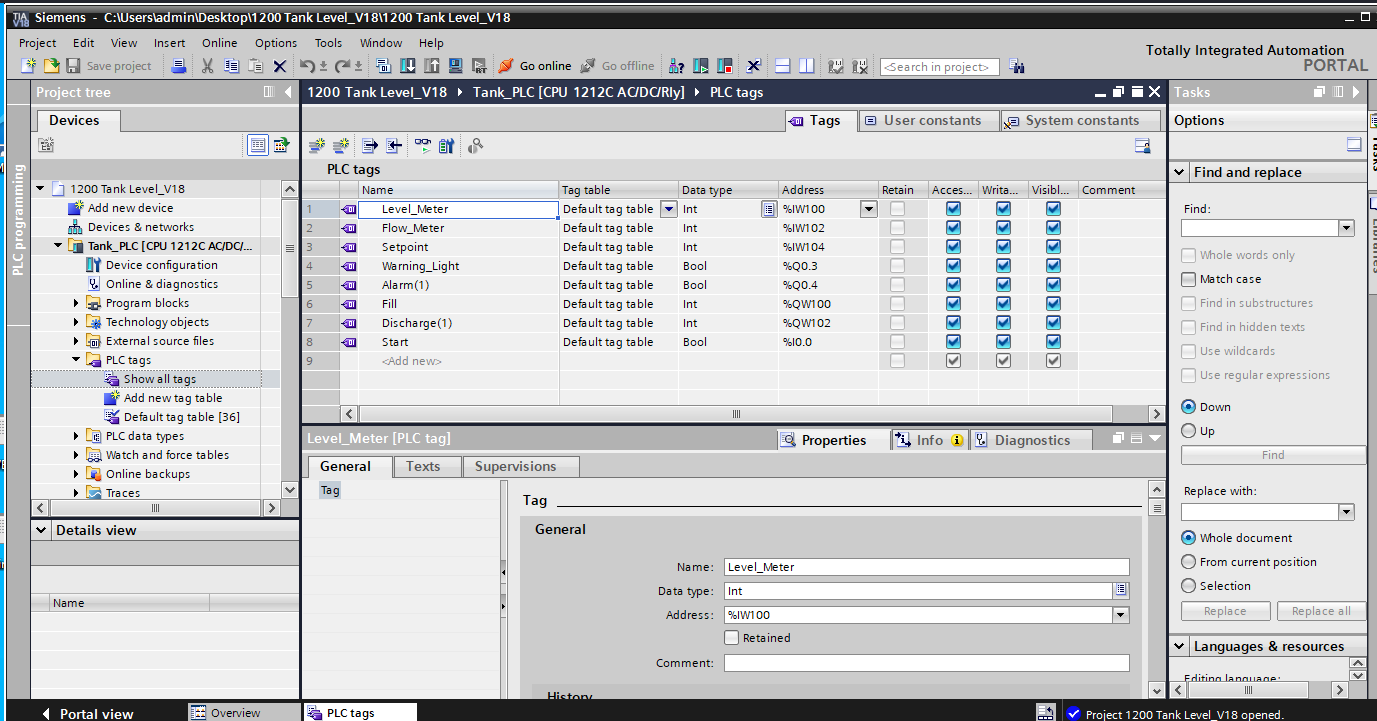Enable the Match case checkbox
This screenshot has height=721, width=1377.
pyautogui.click(x=1188, y=279)
